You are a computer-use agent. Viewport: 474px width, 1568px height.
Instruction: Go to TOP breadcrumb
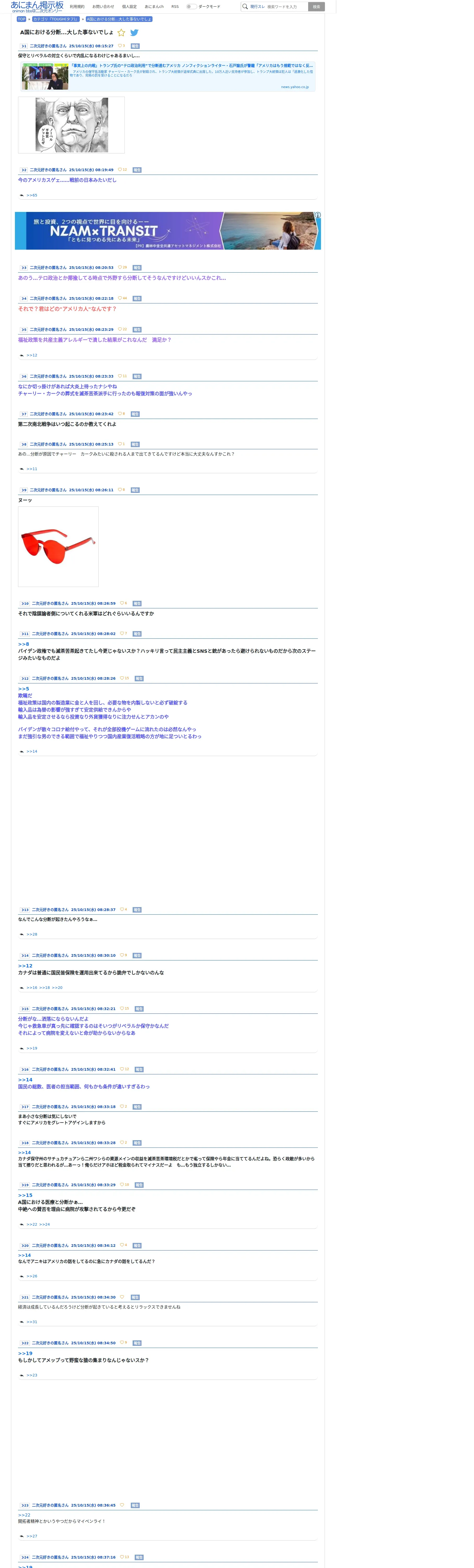(21, 19)
